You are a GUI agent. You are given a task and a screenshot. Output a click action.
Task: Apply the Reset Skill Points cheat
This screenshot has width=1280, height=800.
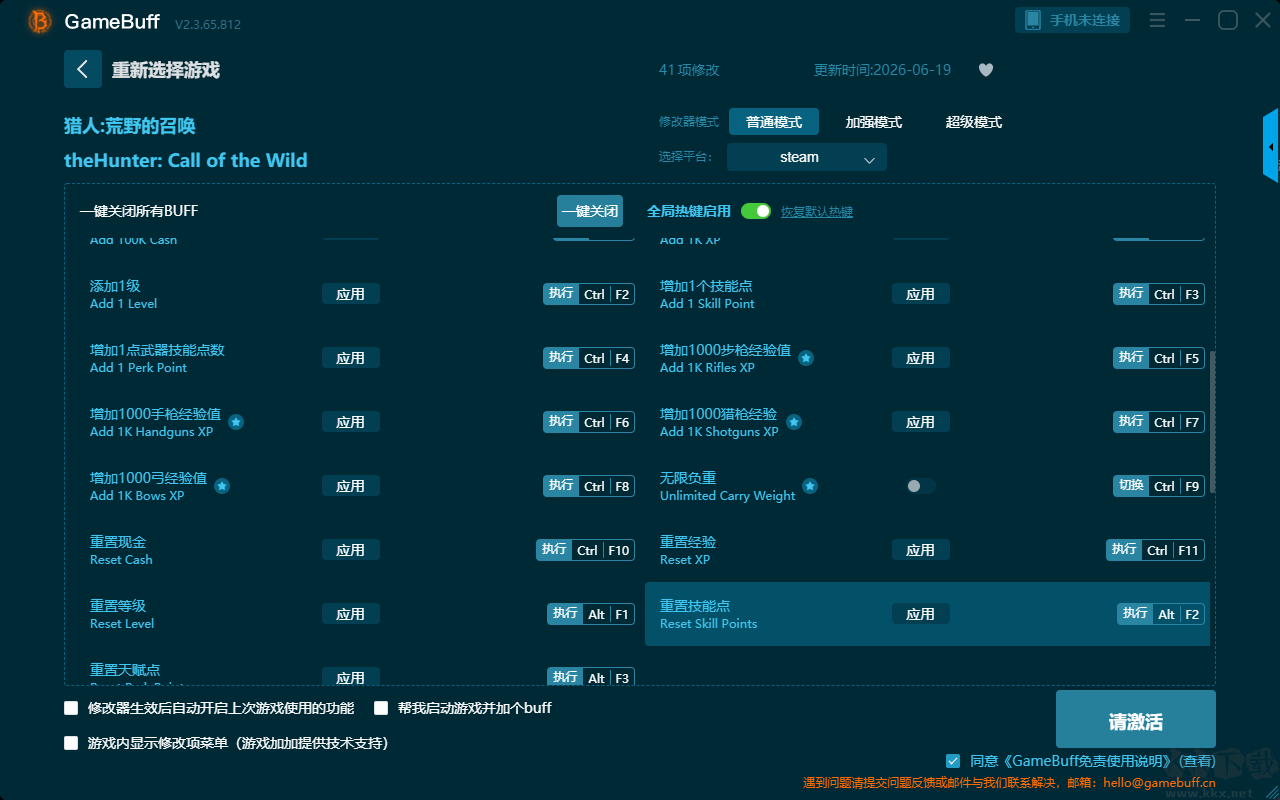tap(921, 614)
